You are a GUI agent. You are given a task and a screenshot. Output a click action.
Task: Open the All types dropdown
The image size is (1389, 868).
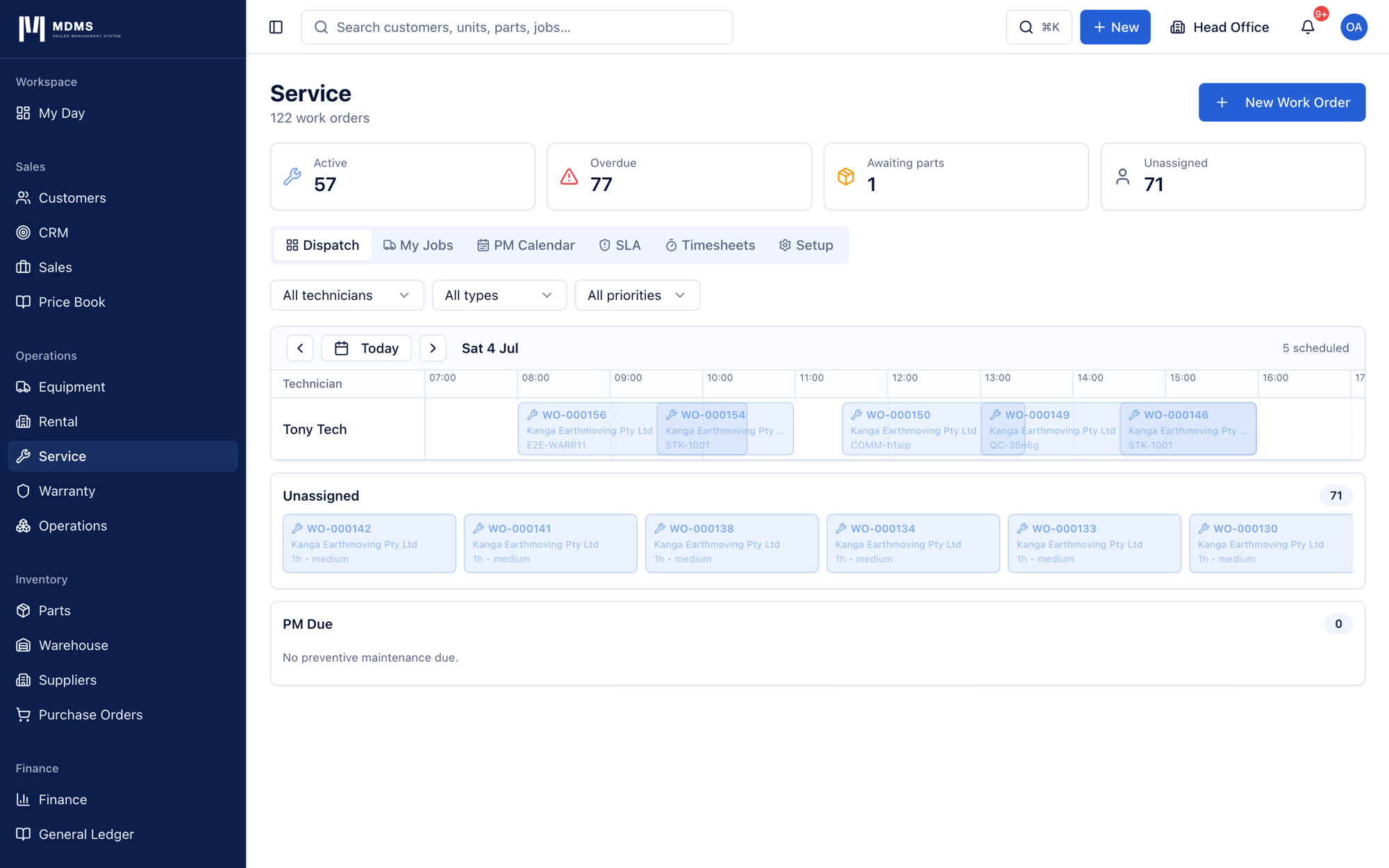click(499, 295)
